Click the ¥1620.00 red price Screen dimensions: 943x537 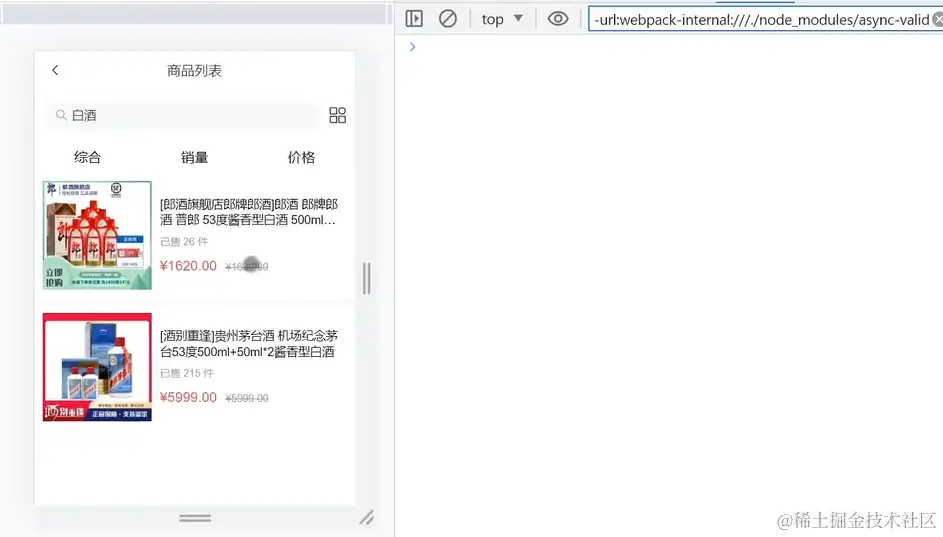188,266
